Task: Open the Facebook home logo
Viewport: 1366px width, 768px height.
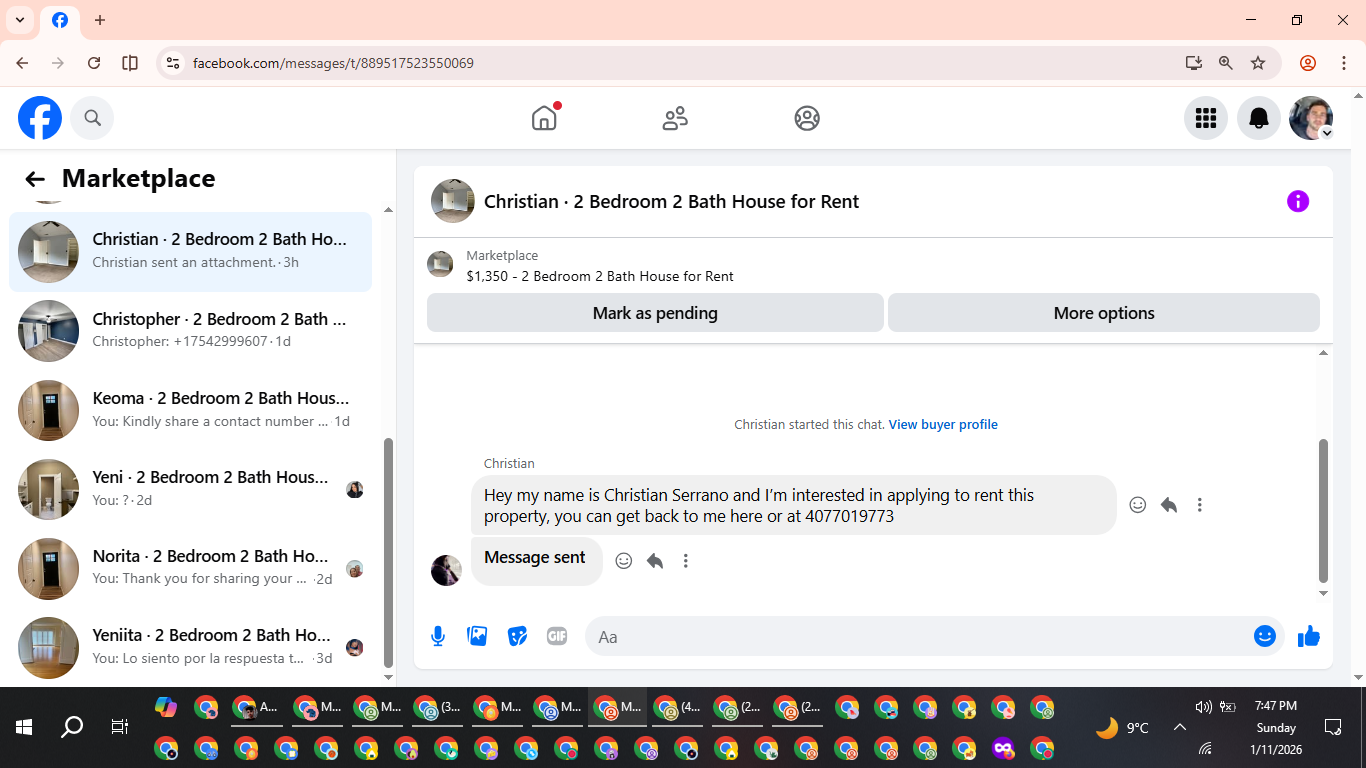Action: [x=40, y=118]
